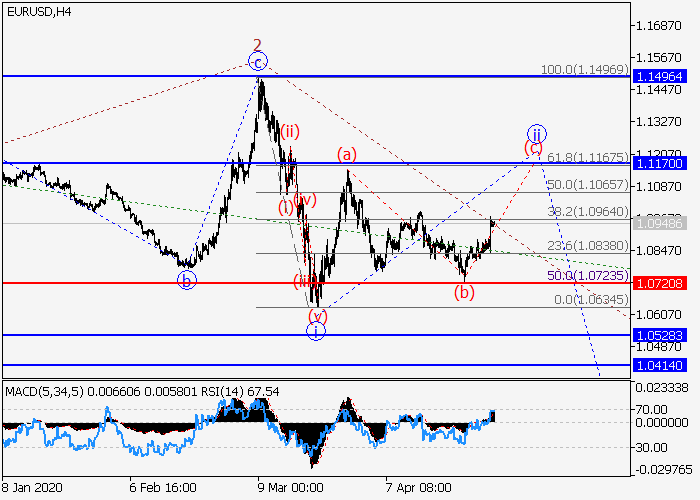Click the red (a) wave label

pos(346,154)
